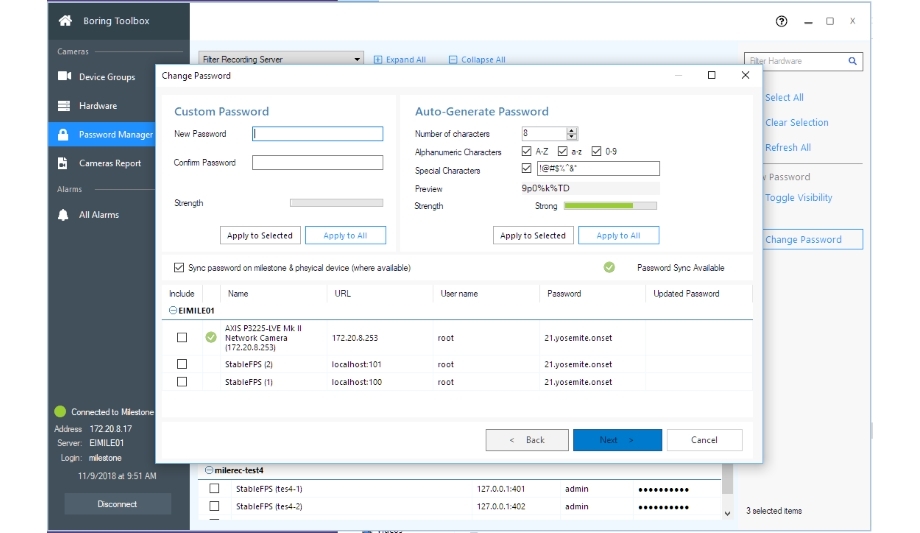Open Filter Recording Server dropdown
Screen dimensions: 920x533
click(357, 60)
